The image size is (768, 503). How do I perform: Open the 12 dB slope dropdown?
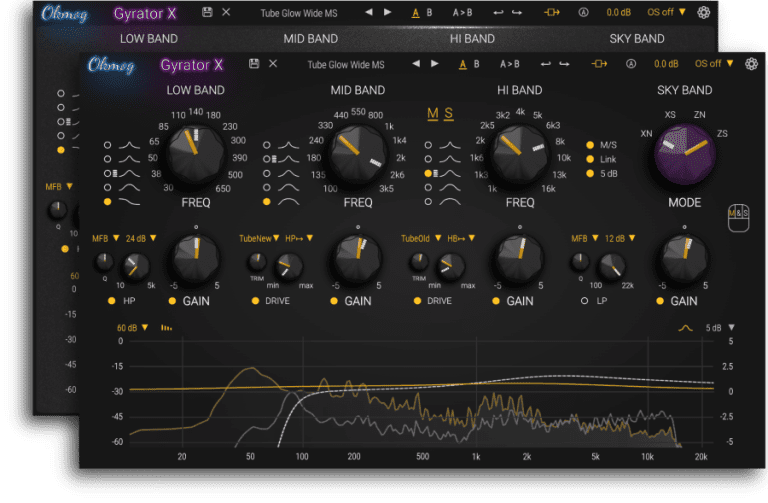pos(620,239)
